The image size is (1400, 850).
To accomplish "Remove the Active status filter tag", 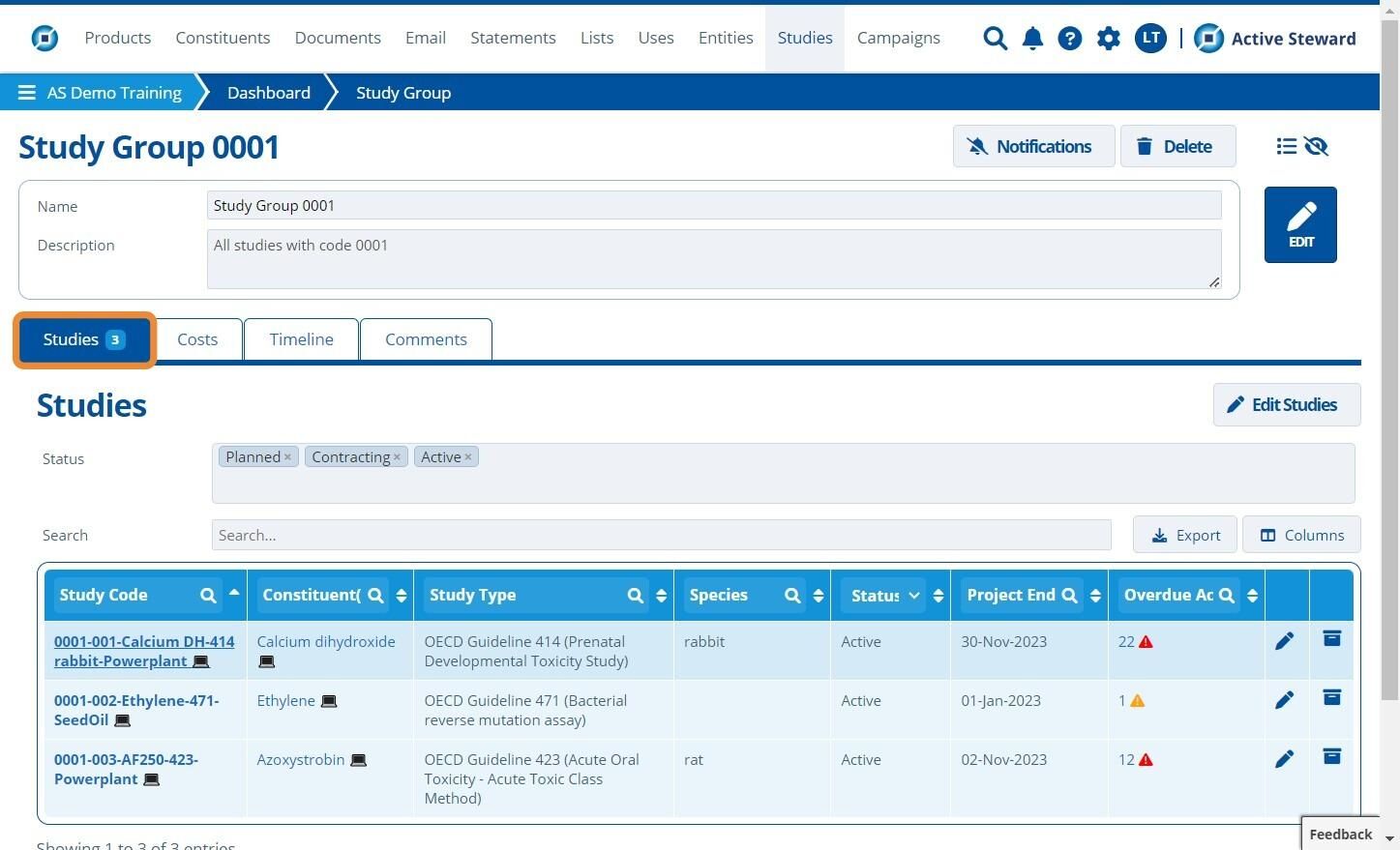I will pyautogui.click(x=468, y=457).
